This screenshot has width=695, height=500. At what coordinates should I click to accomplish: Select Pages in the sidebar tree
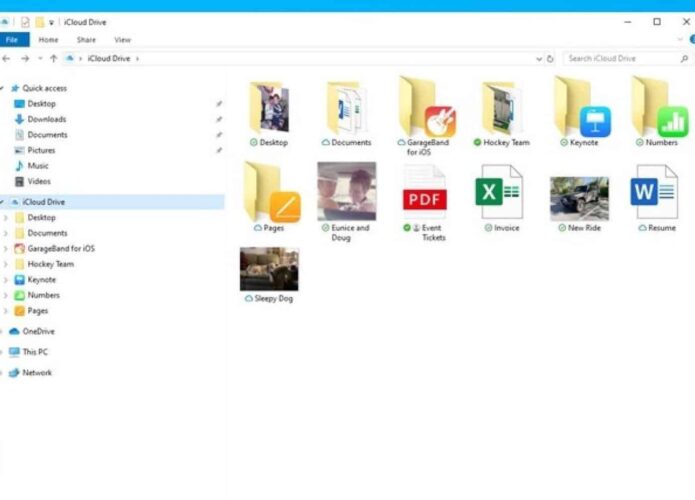38,311
